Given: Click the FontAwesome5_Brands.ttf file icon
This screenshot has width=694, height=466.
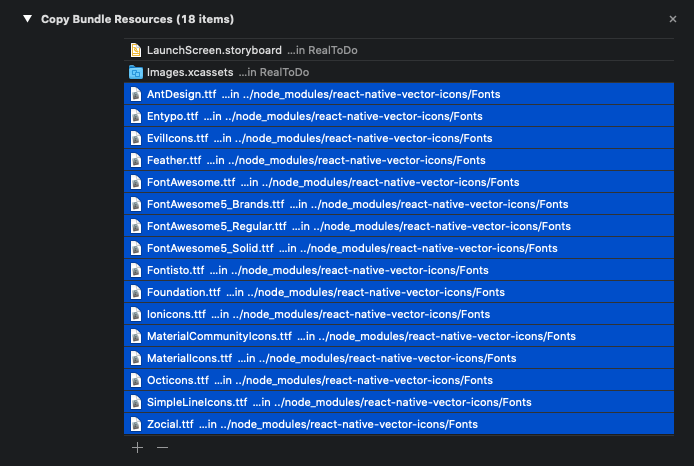Looking at the screenshot, I should point(136,204).
